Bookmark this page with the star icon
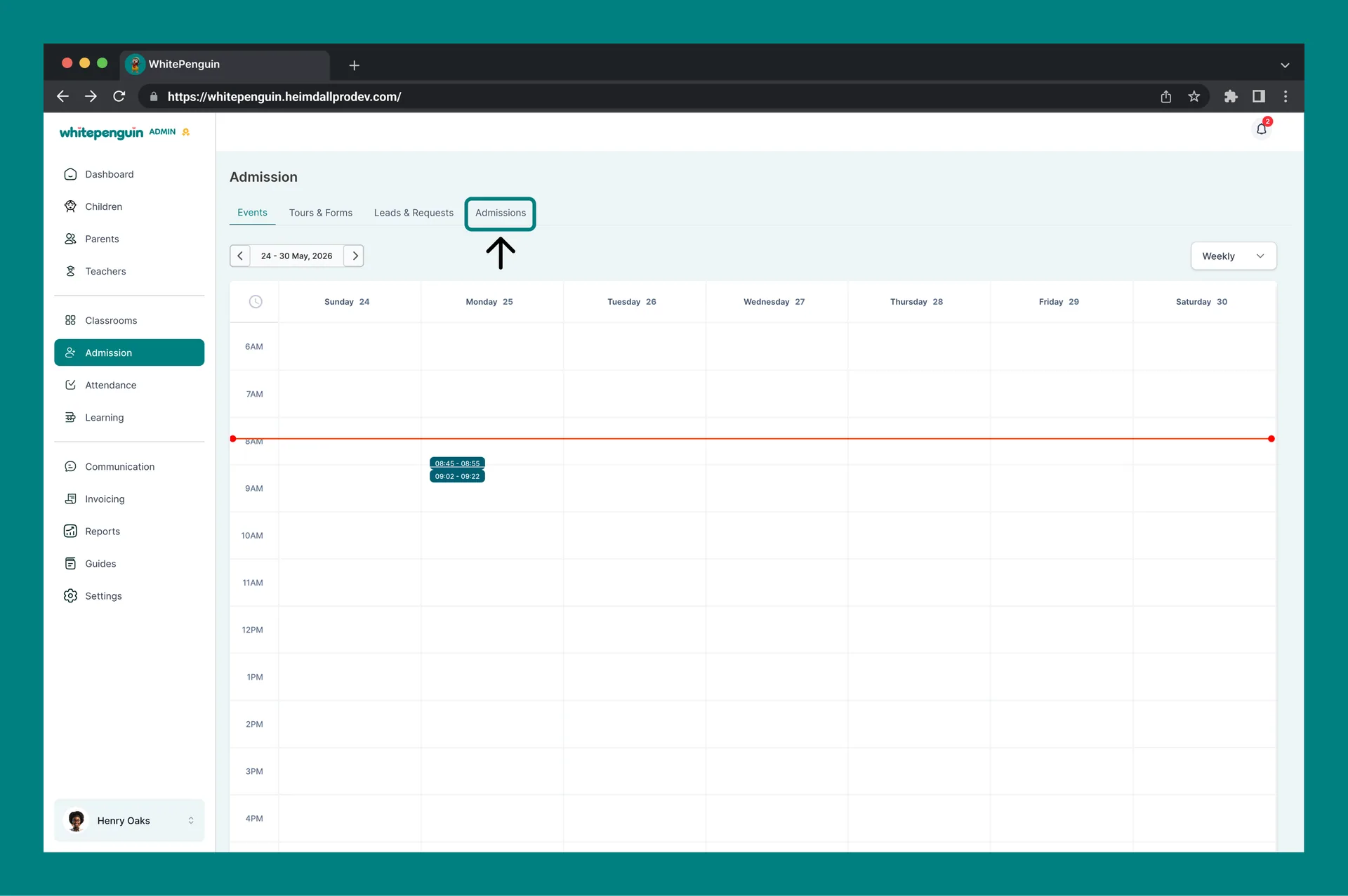Screen dimensions: 1348x896 1194,96
